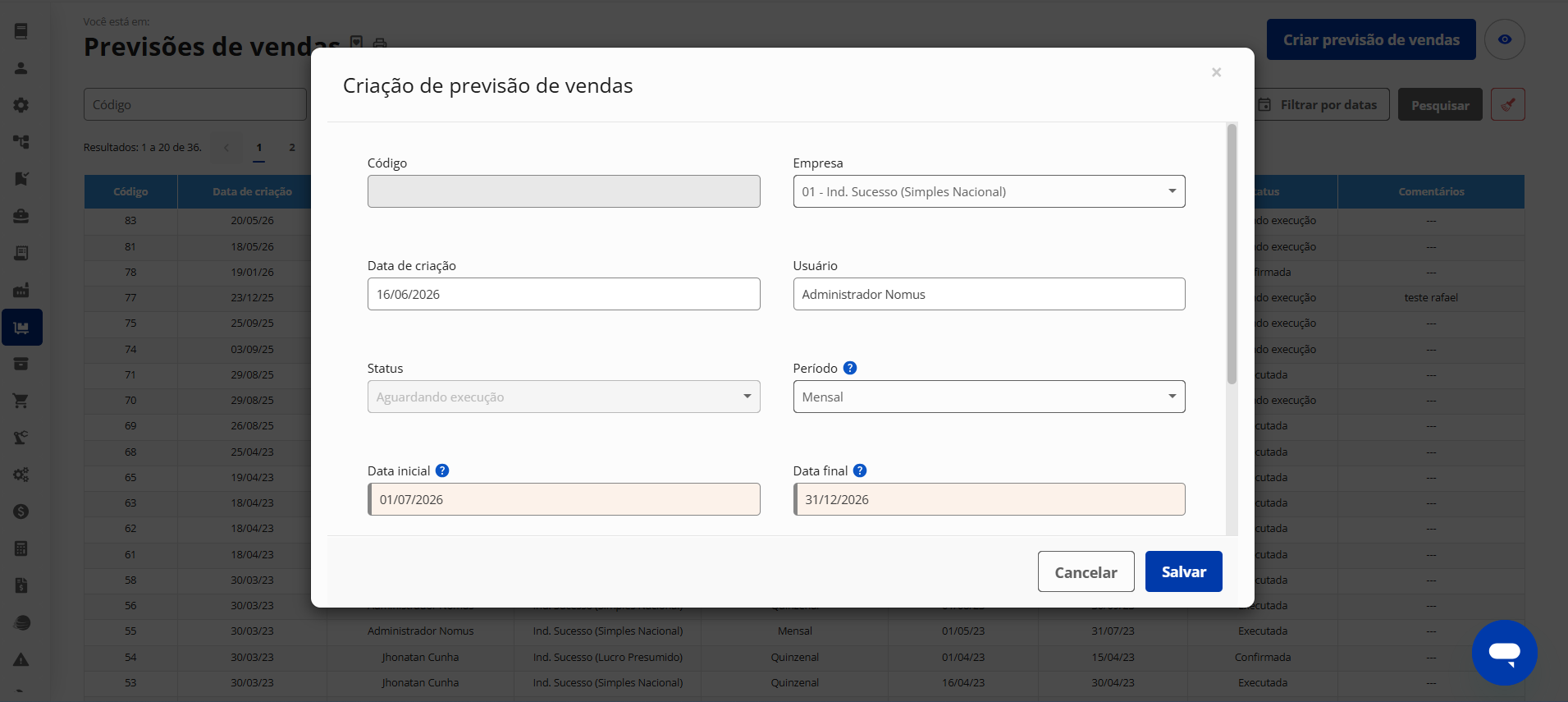
Task: Click the red clear-filters brush button
Action: pyautogui.click(x=1508, y=104)
